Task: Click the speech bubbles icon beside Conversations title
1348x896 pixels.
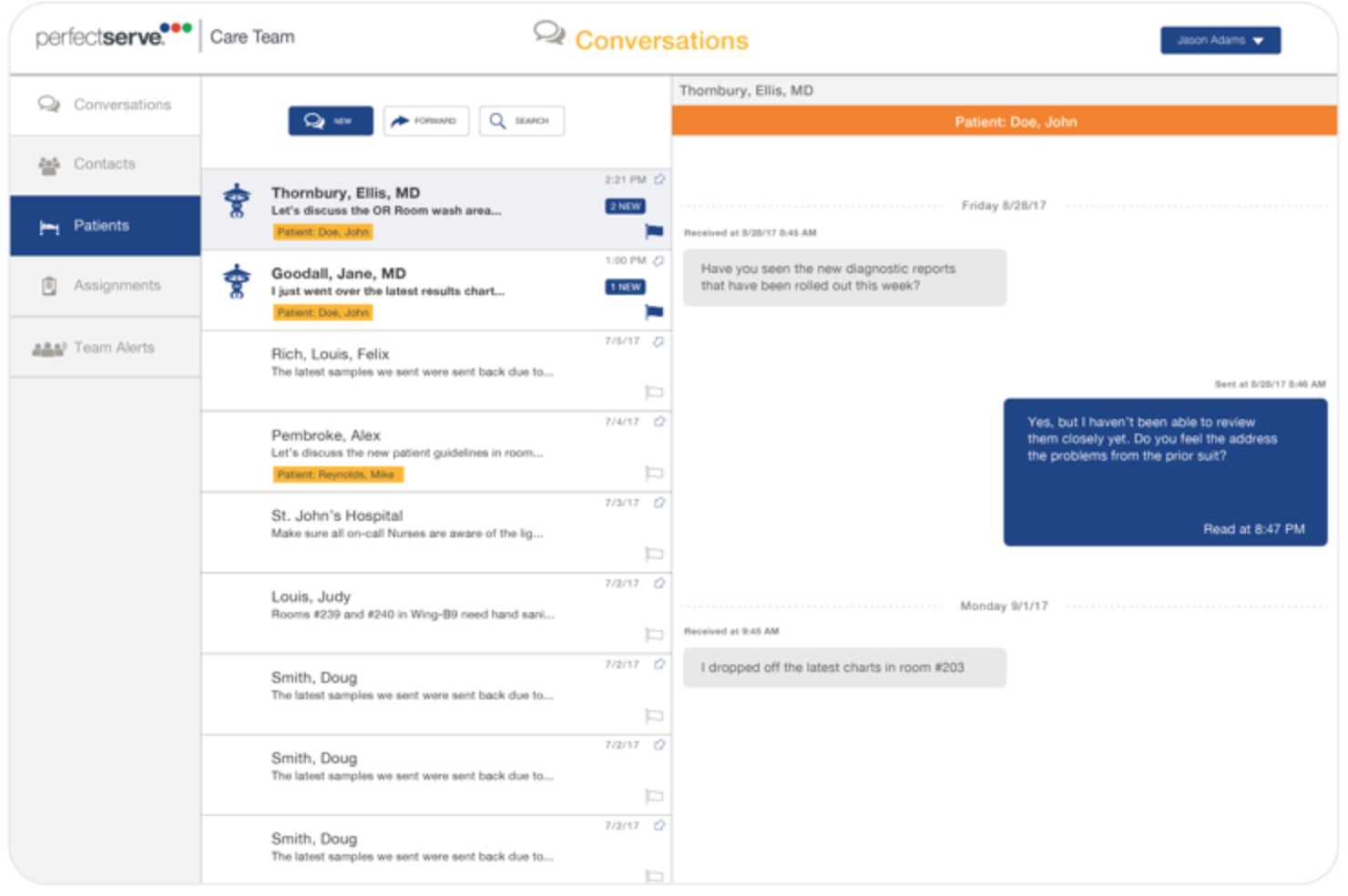Action: pyautogui.click(x=549, y=35)
